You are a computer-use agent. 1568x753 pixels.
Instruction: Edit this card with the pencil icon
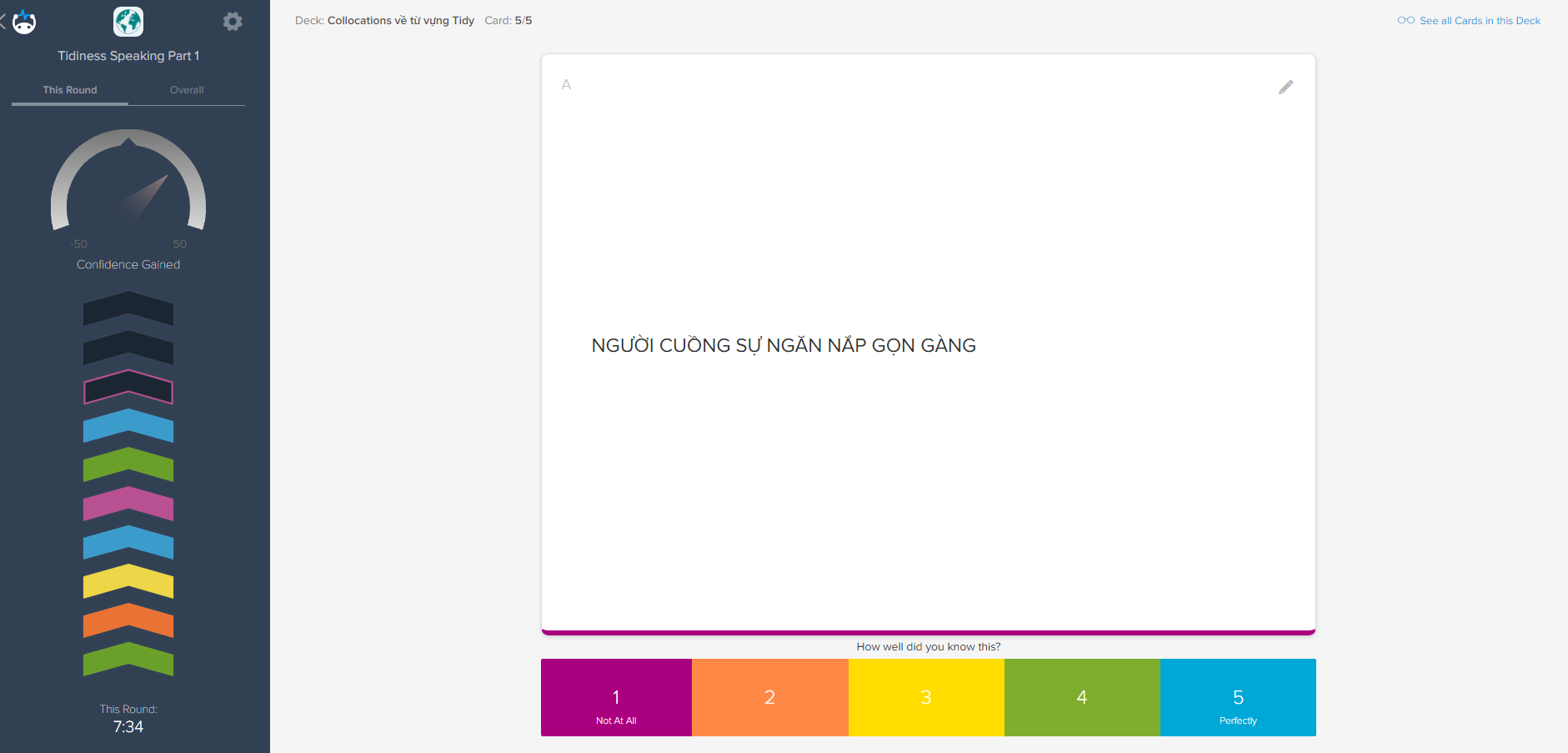click(1286, 87)
